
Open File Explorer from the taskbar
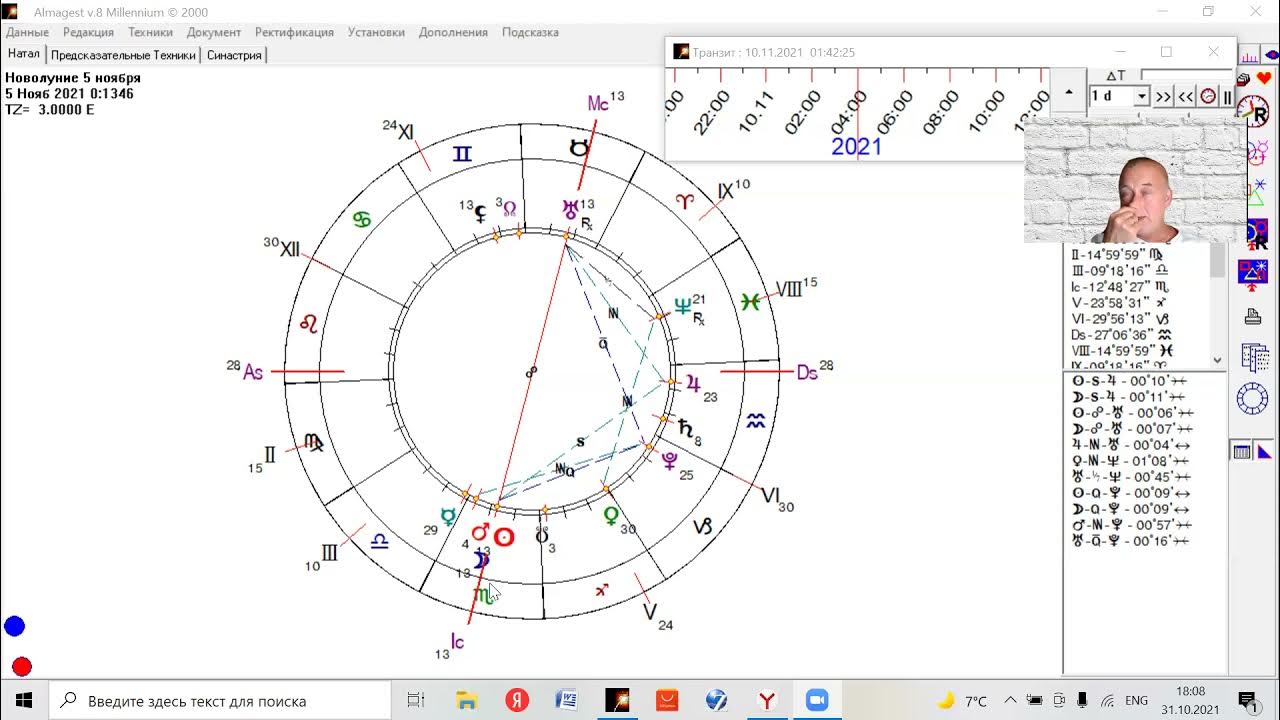tap(467, 700)
